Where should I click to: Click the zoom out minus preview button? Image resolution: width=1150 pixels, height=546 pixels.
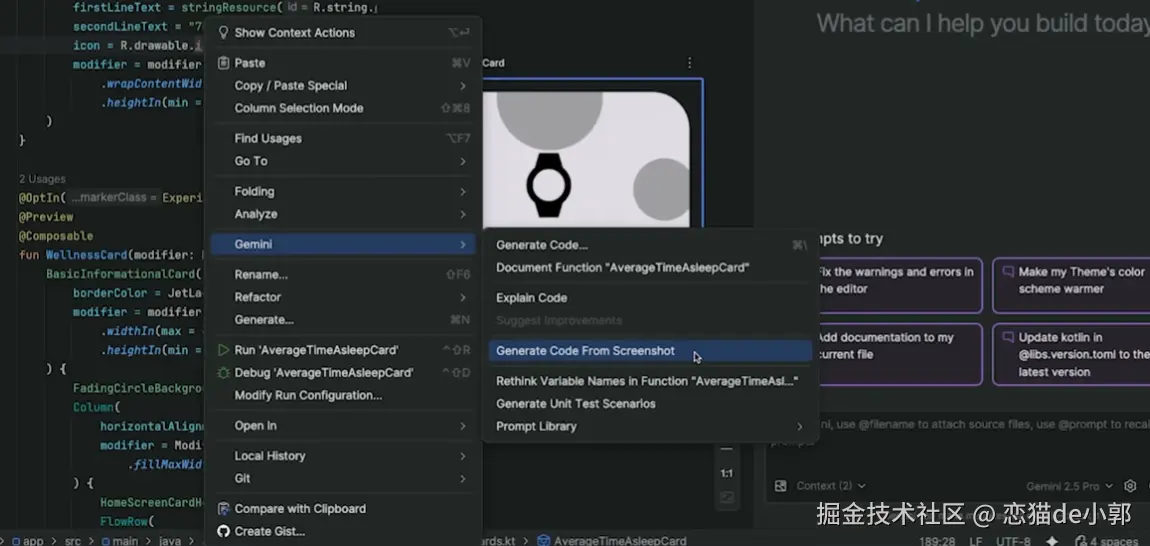[726, 449]
